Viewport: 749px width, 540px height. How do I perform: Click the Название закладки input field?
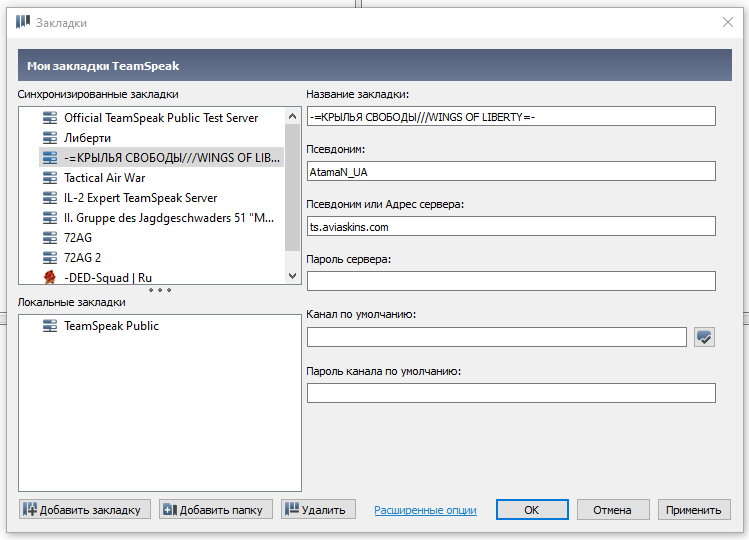click(x=511, y=116)
